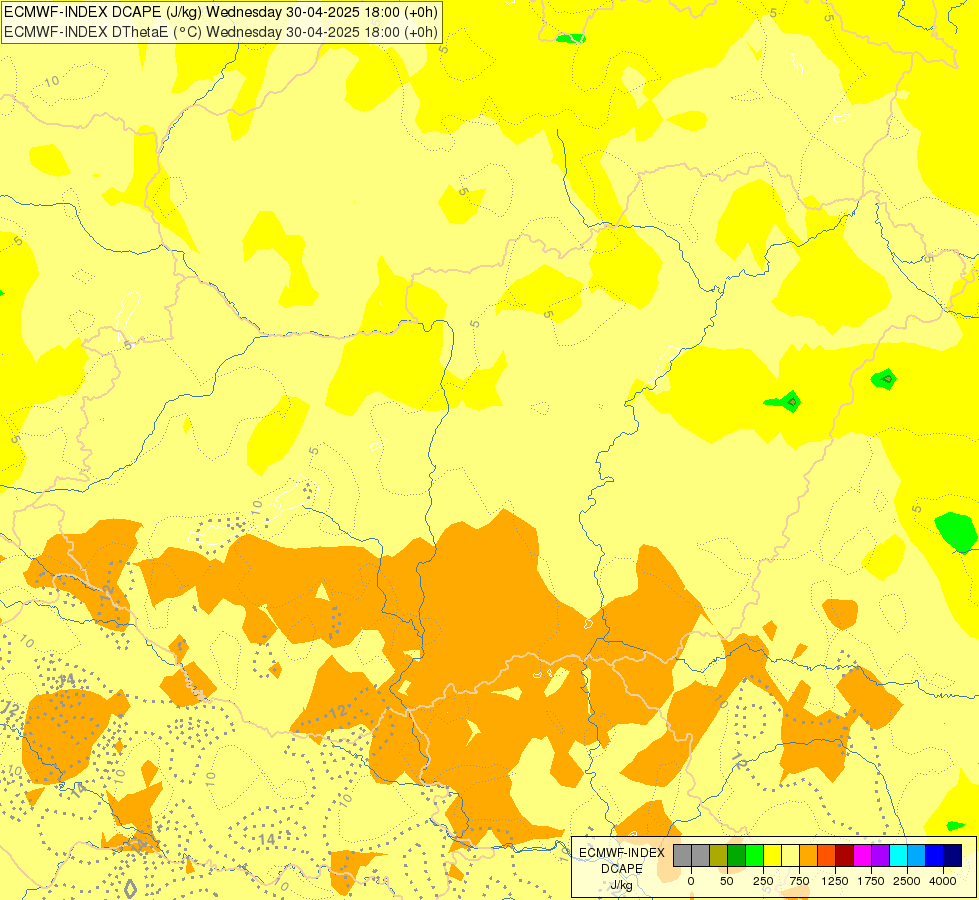The width and height of the screenshot is (979, 900).
Task: Click the title line 'ECMWF-INDEX DThetaE (°C)'
Action: point(103,32)
